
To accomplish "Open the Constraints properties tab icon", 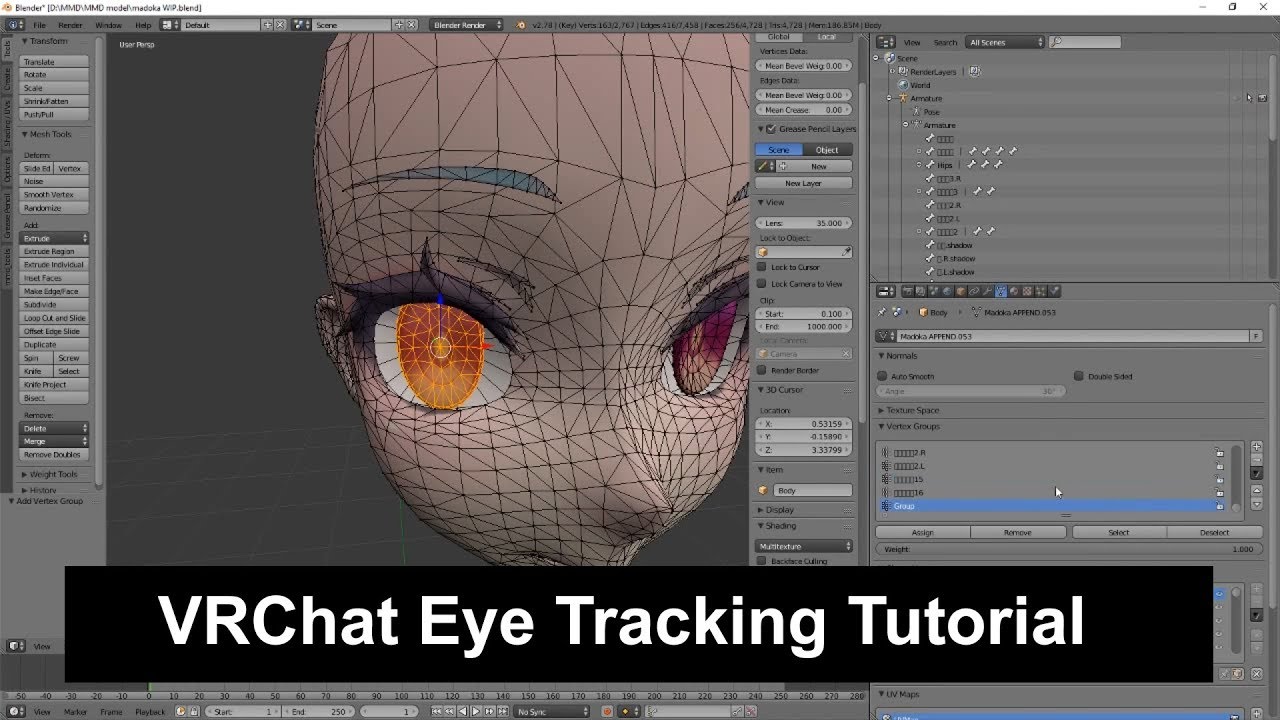I will coord(974,292).
